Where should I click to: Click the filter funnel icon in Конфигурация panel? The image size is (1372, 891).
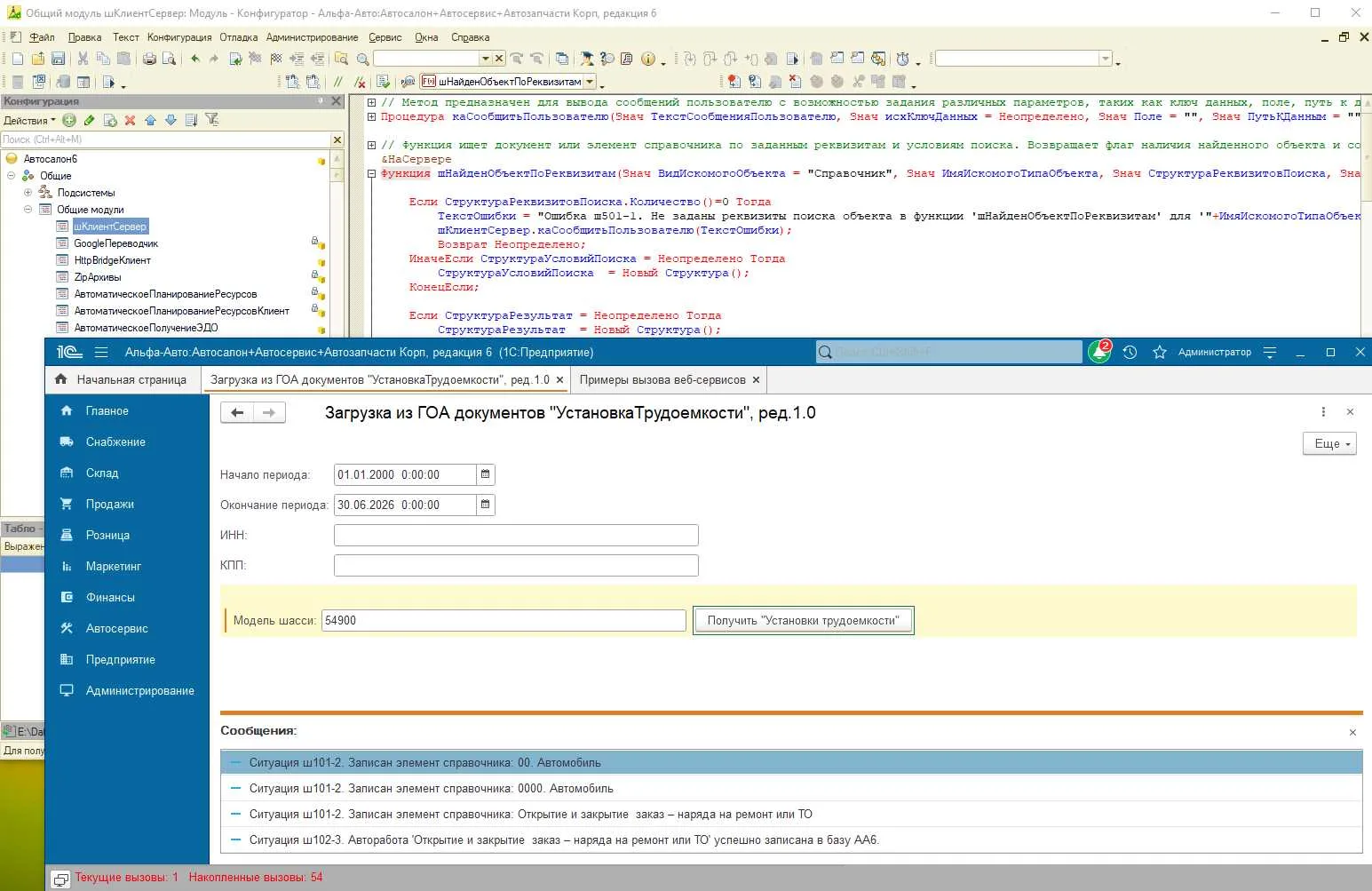(x=211, y=120)
